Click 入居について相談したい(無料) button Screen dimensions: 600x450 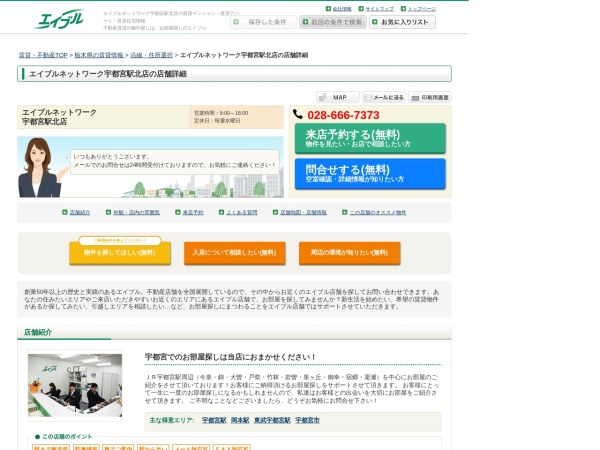pos(235,253)
